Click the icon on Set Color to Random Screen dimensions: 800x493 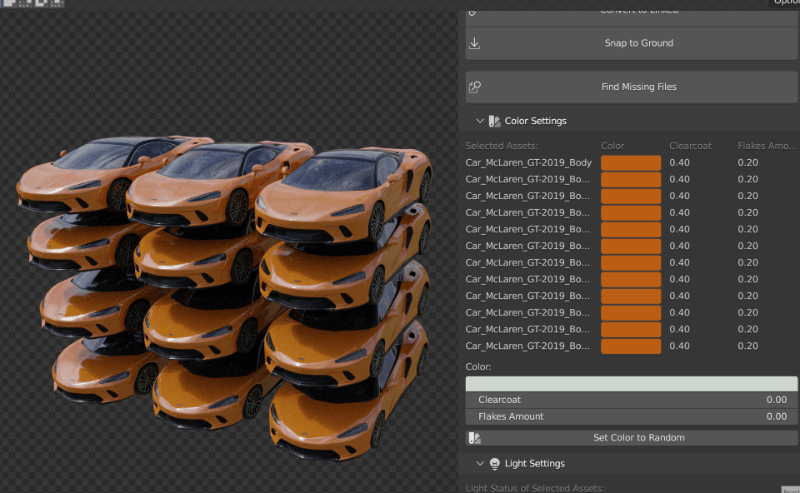tap(475, 438)
